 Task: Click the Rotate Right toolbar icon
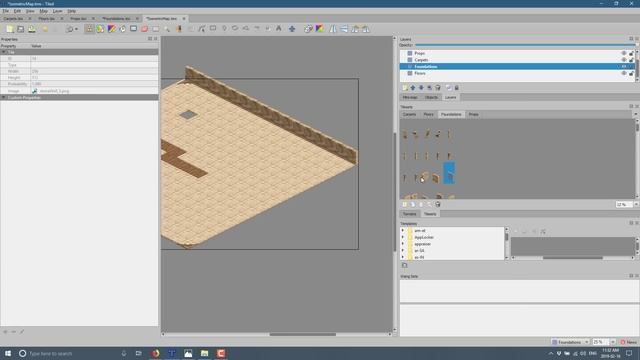(x=366, y=29)
